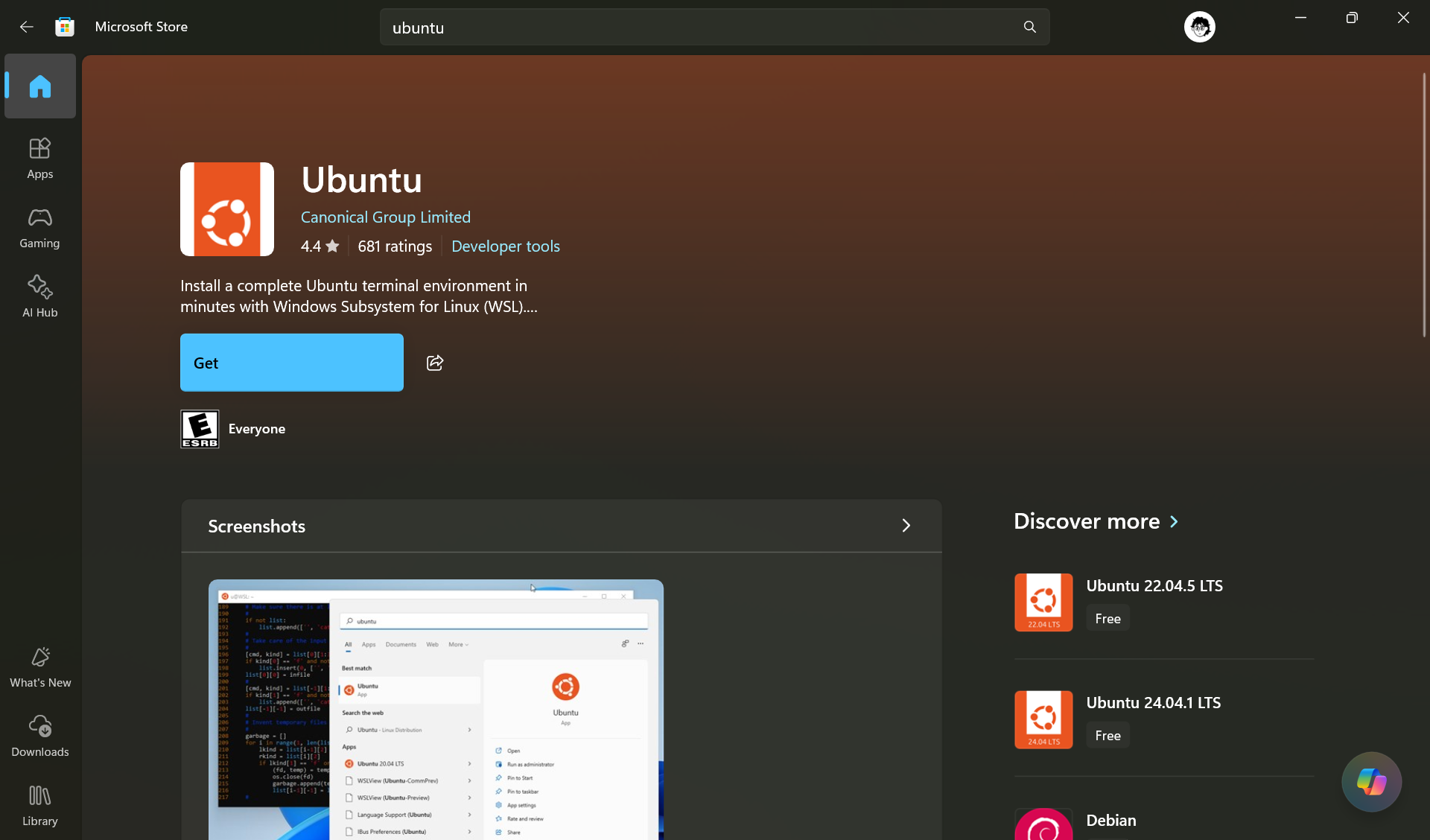Image resolution: width=1430 pixels, height=840 pixels.
Task: Restore down the Microsoft Store window
Action: pyautogui.click(x=1352, y=18)
